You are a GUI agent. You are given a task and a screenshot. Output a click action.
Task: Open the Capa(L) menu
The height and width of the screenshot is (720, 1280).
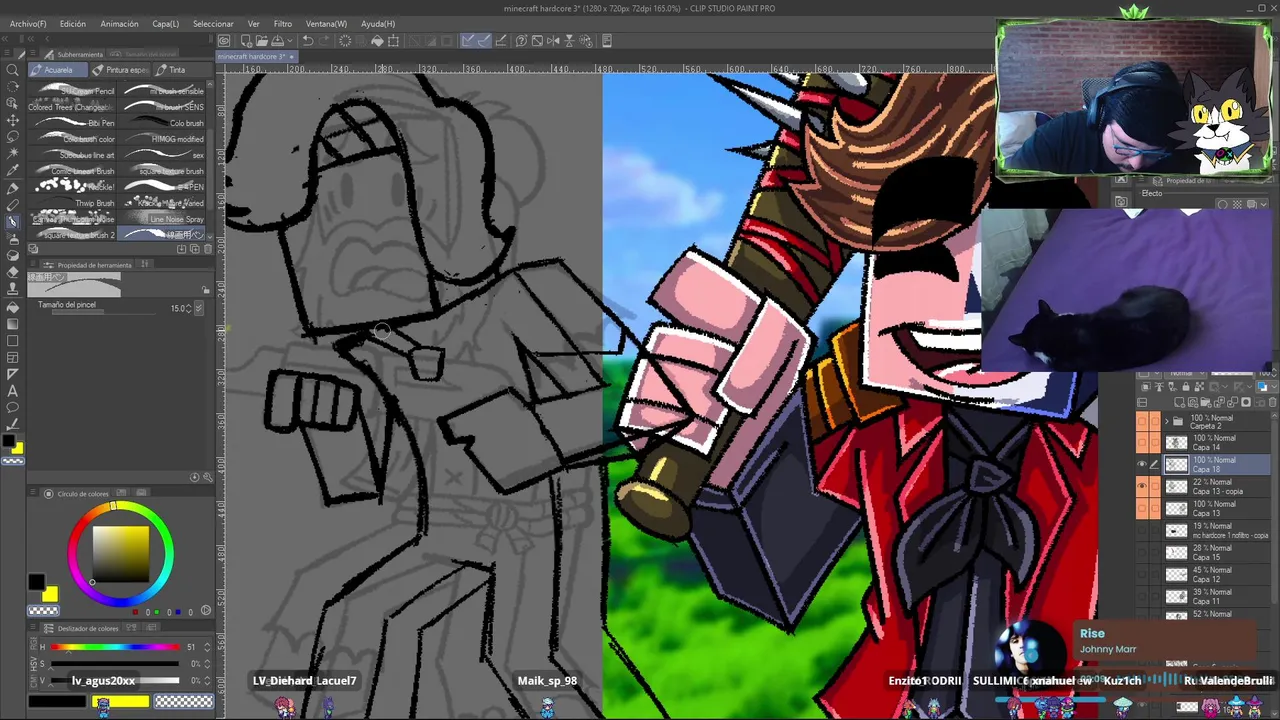pyautogui.click(x=165, y=23)
